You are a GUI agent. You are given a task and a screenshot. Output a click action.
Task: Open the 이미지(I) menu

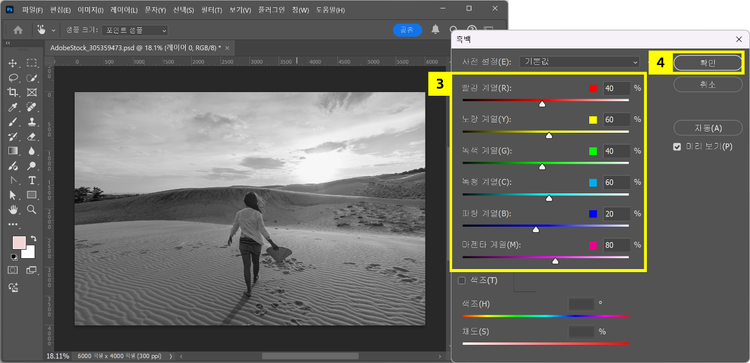pyautogui.click(x=90, y=10)
